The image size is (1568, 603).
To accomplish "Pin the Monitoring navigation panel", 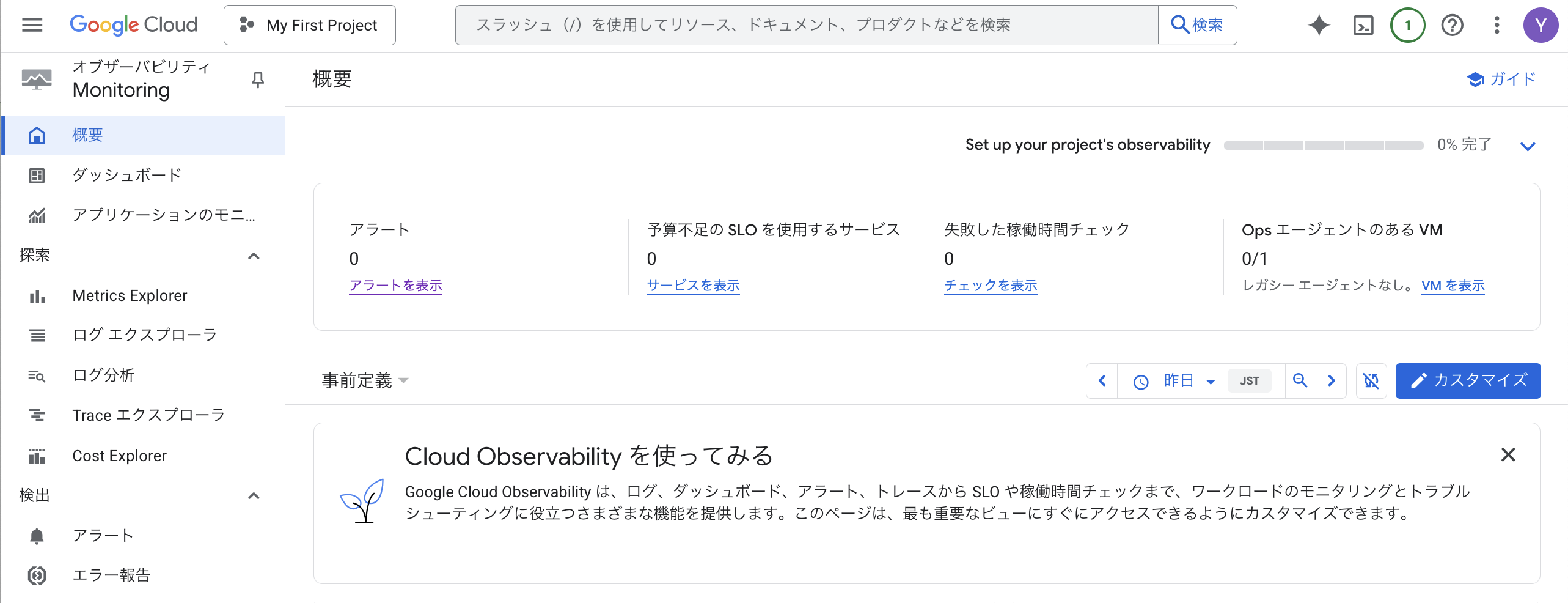I will (257, 80).
